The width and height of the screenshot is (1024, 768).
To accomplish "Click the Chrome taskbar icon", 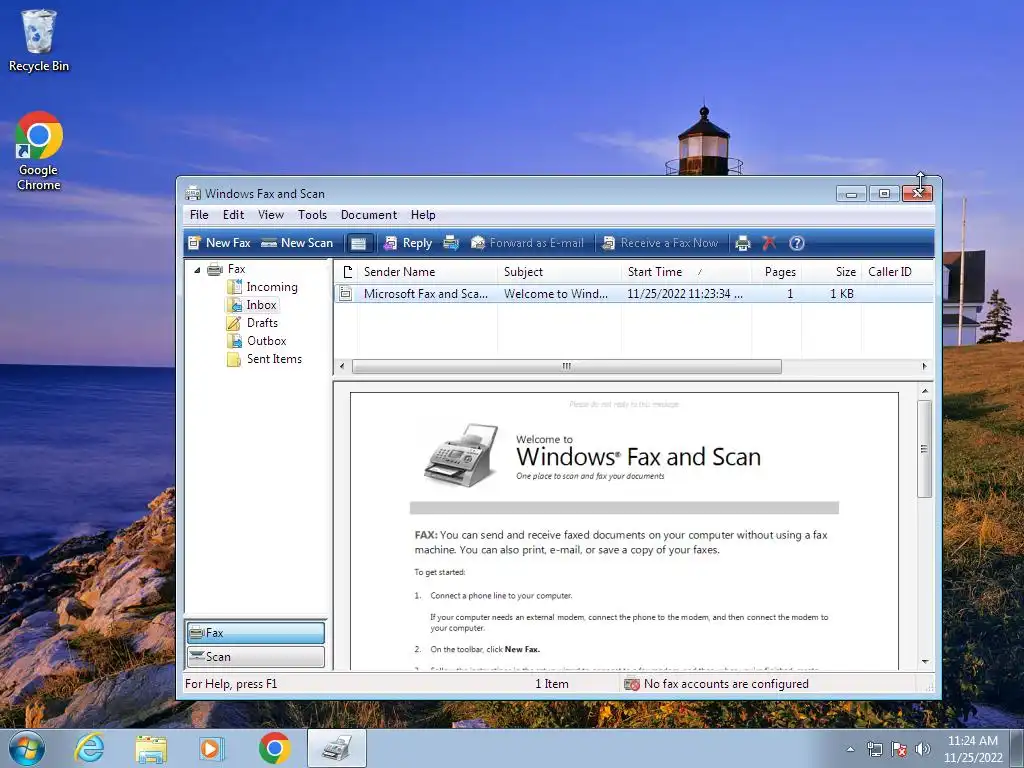I will click(x=274, y=748).
